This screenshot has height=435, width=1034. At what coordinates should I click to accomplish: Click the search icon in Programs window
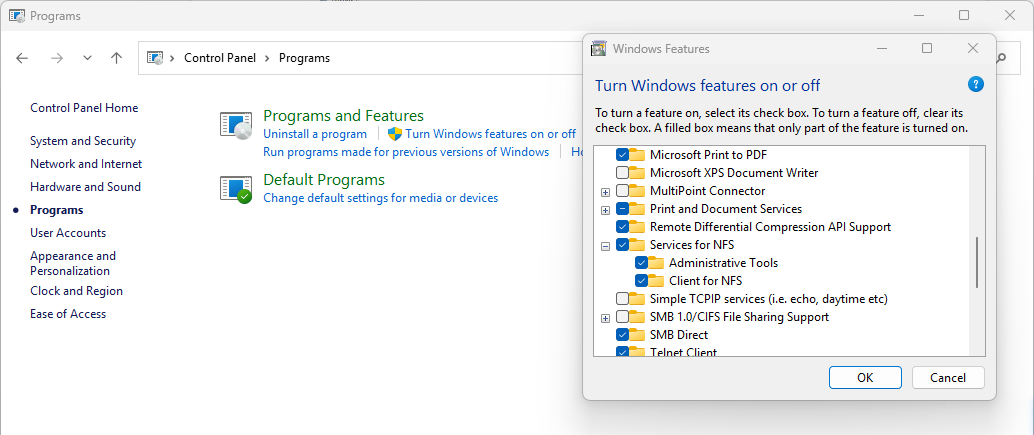[x=1001, y=58]
